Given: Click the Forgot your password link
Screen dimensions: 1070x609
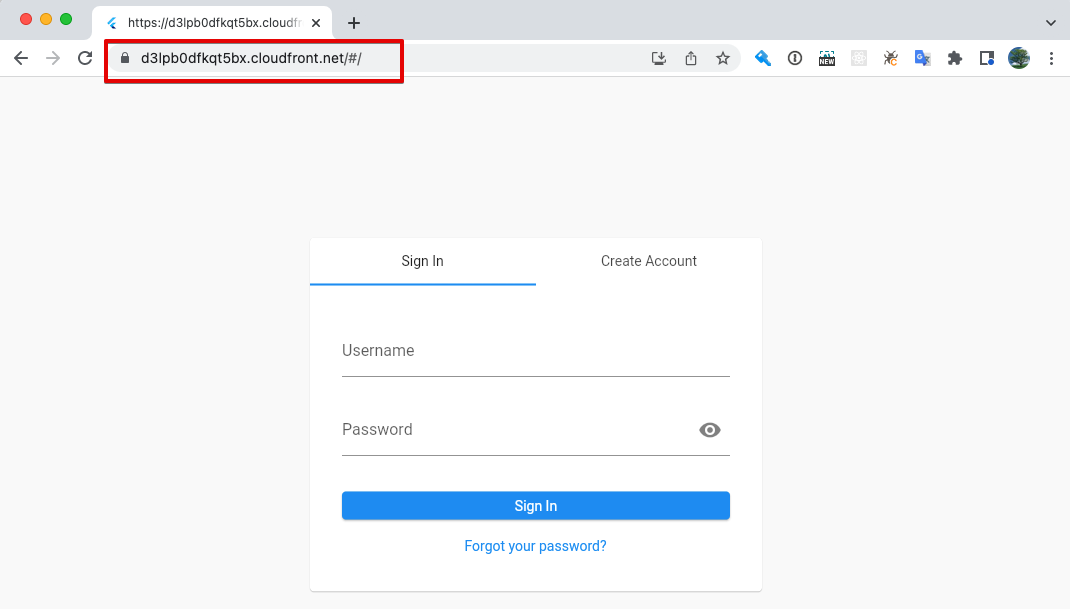Looking at the screenshot, I should [535, 545].
